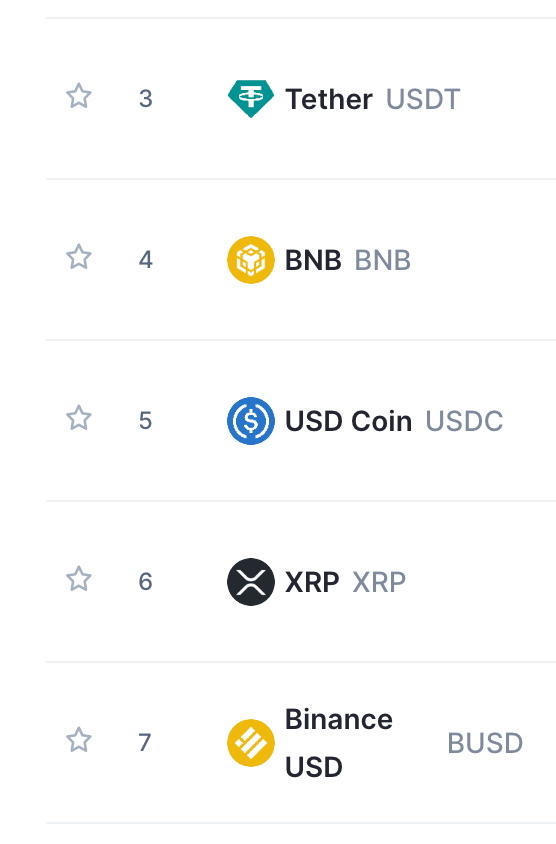Toggle the watchlist star for BNB
The width and height of the screenshot is (556, 844).
click(79, 257)
